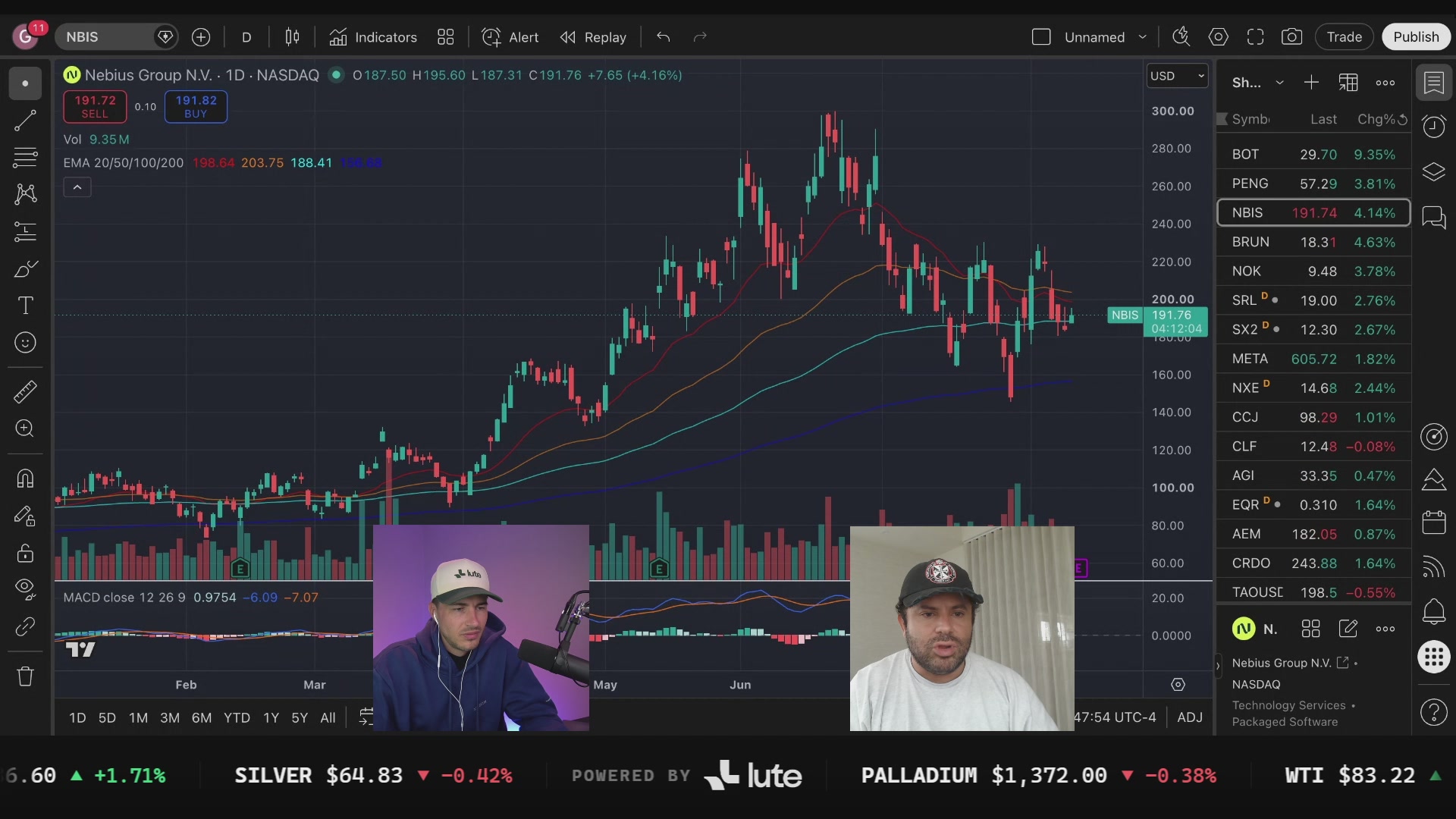This screenshot has width=1456, height=819.
Task: Select the META row in watchlist
Action: tap(1313, 359)
